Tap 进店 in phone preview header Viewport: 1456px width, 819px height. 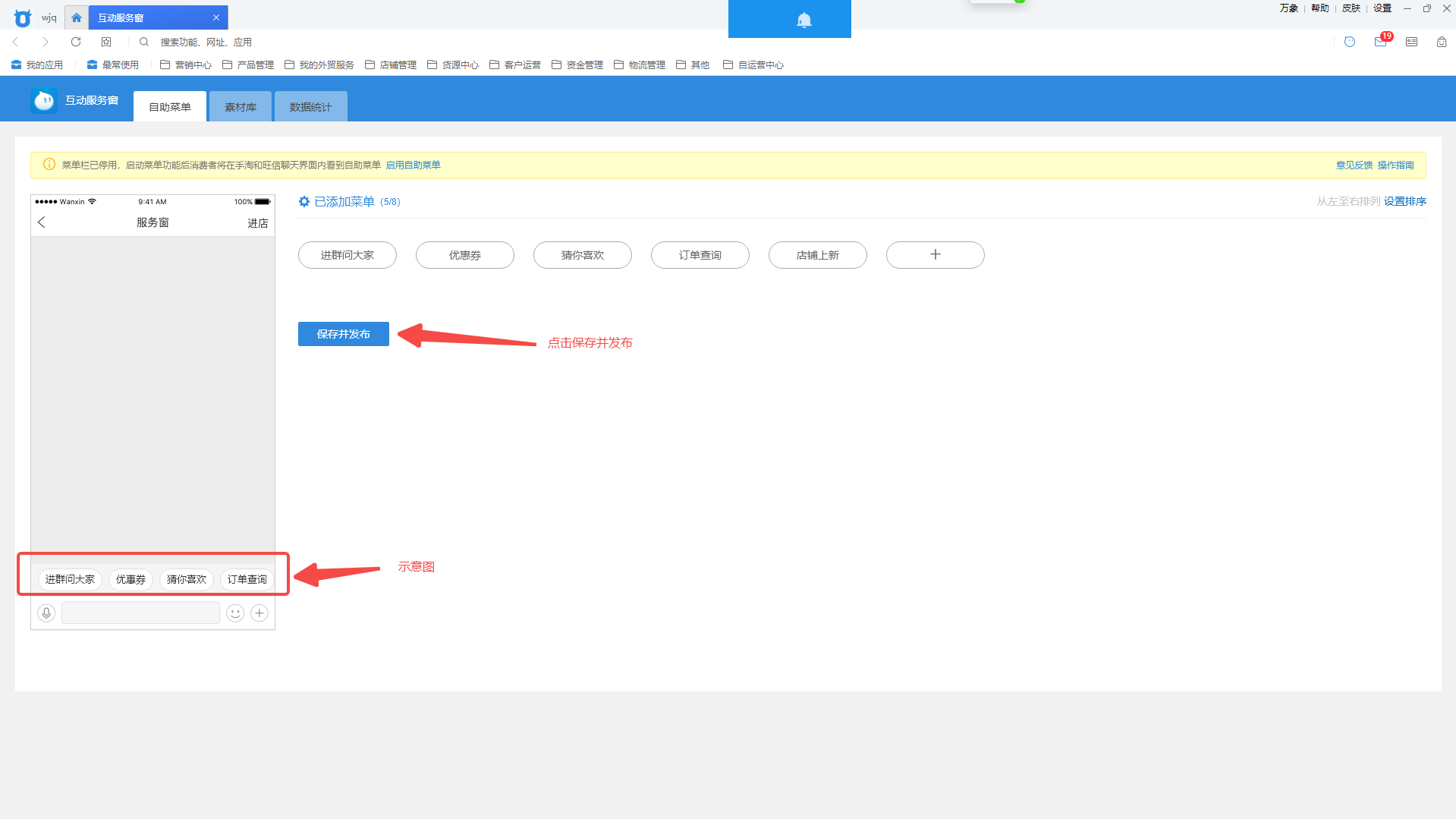click(258, 223)
